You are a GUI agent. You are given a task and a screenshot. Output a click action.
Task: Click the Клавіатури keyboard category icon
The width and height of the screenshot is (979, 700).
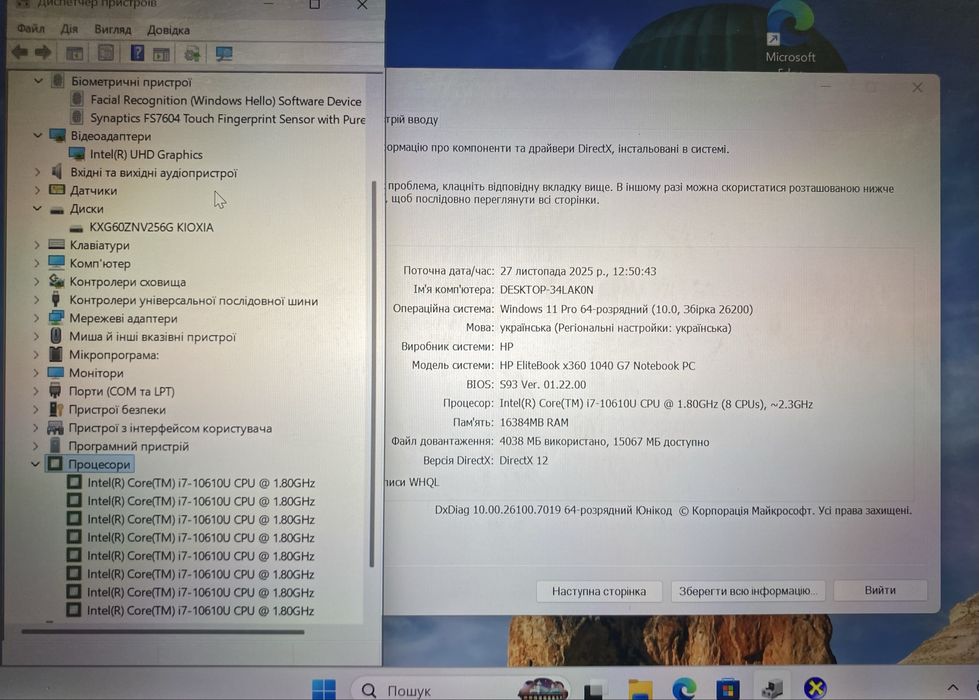click(x=56, y=245)
